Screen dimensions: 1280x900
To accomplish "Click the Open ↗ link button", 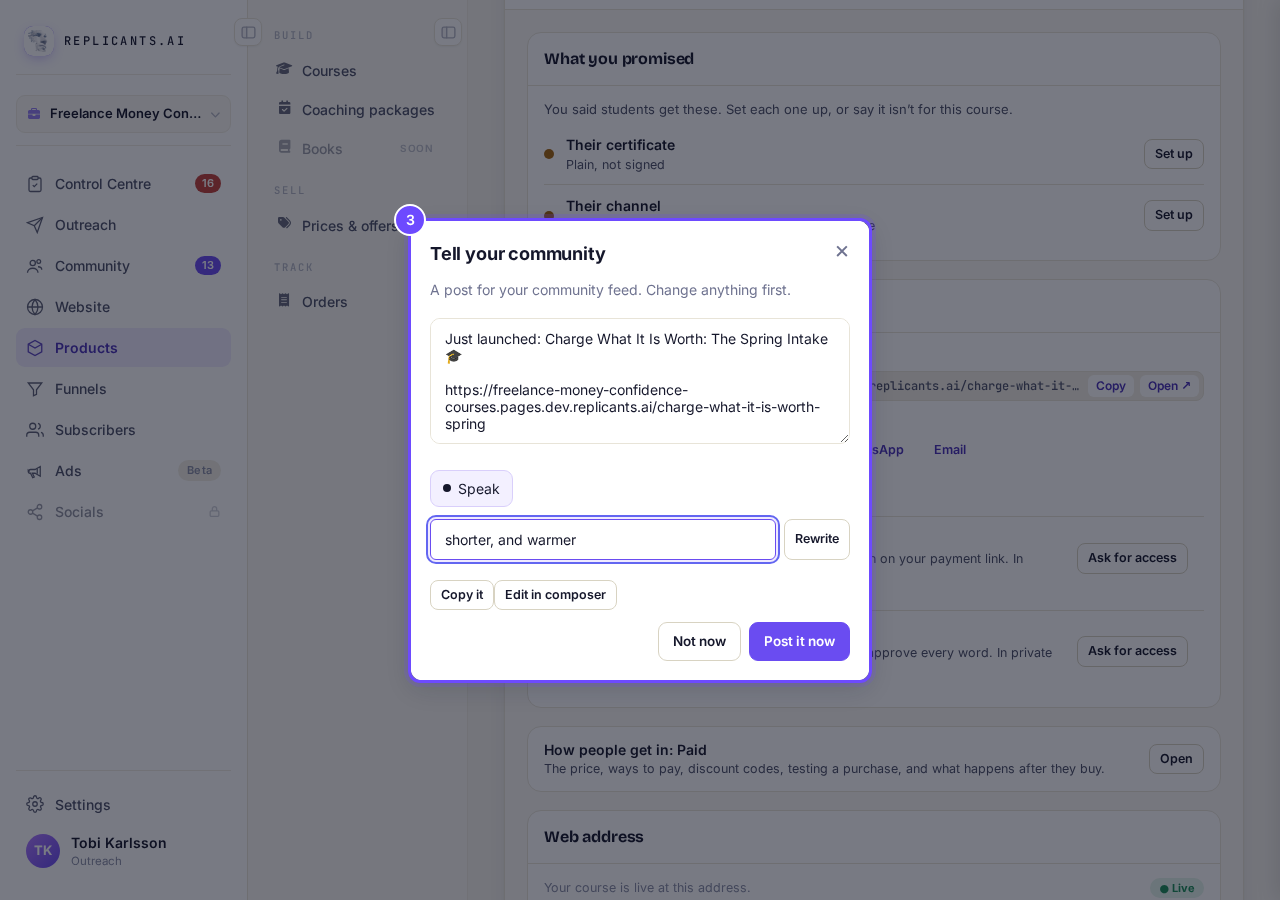I will [x=1170, y=386].
